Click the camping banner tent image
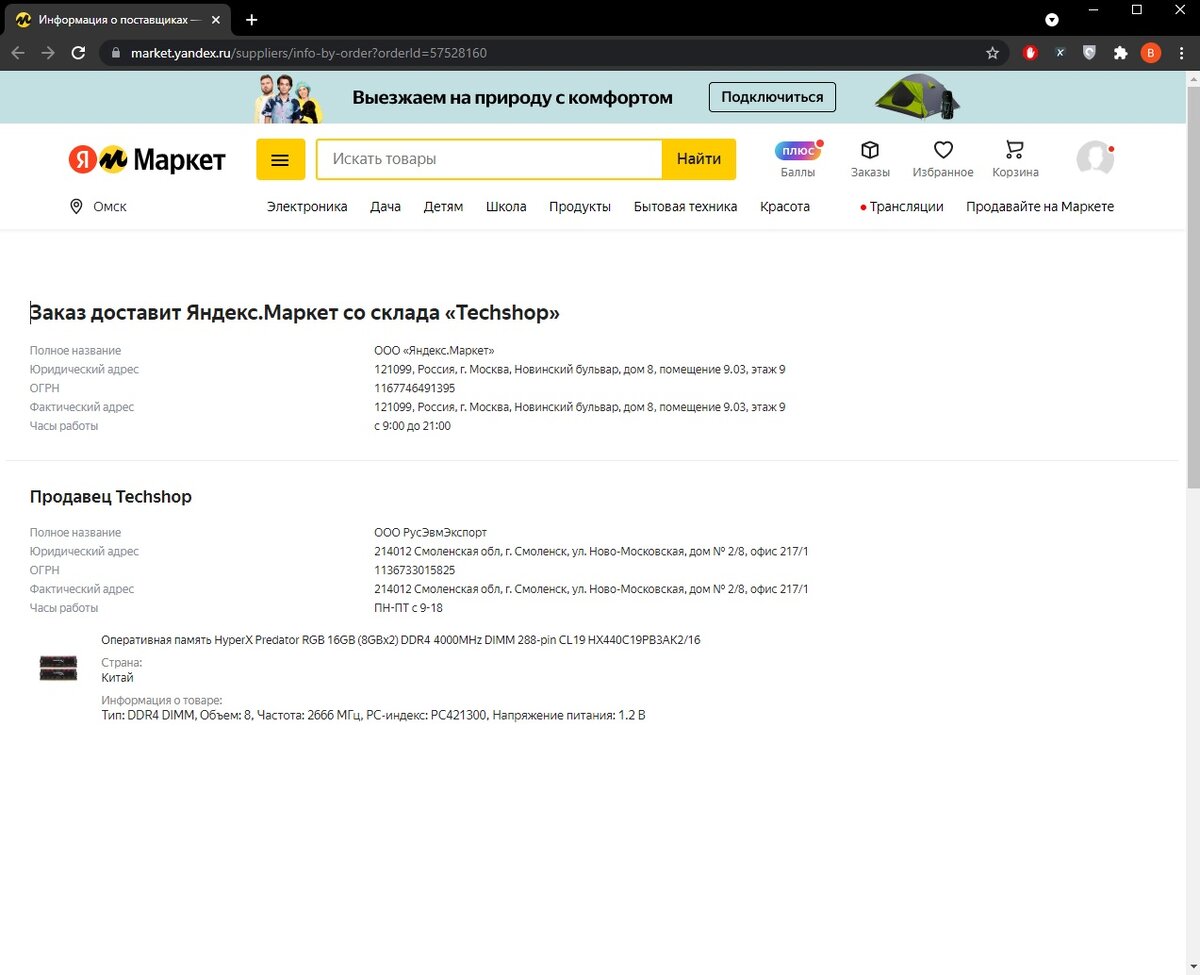Image resolution: width=1200 pixels, height=975 pixels. tap(918, 96)
